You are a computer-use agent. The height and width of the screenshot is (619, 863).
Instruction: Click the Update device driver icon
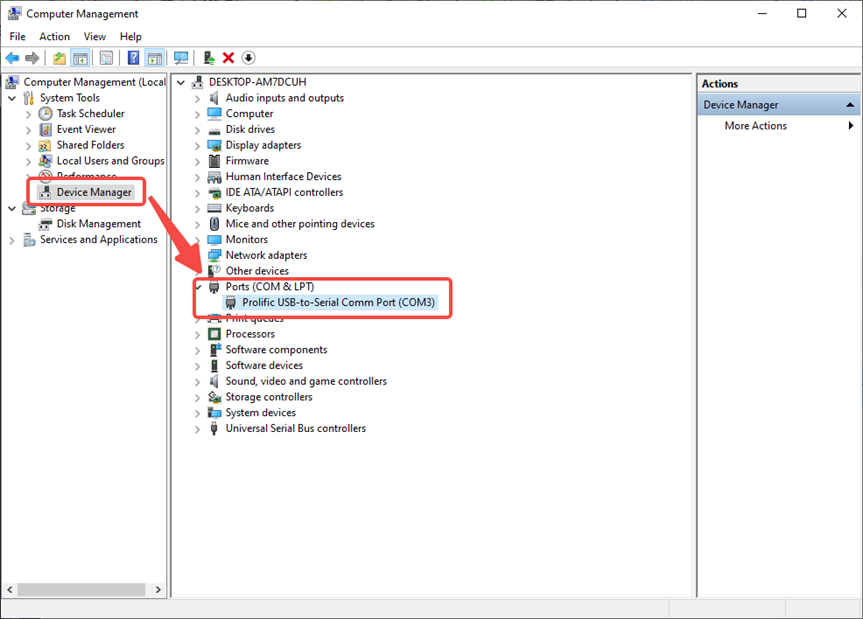(x=208, y=58)
